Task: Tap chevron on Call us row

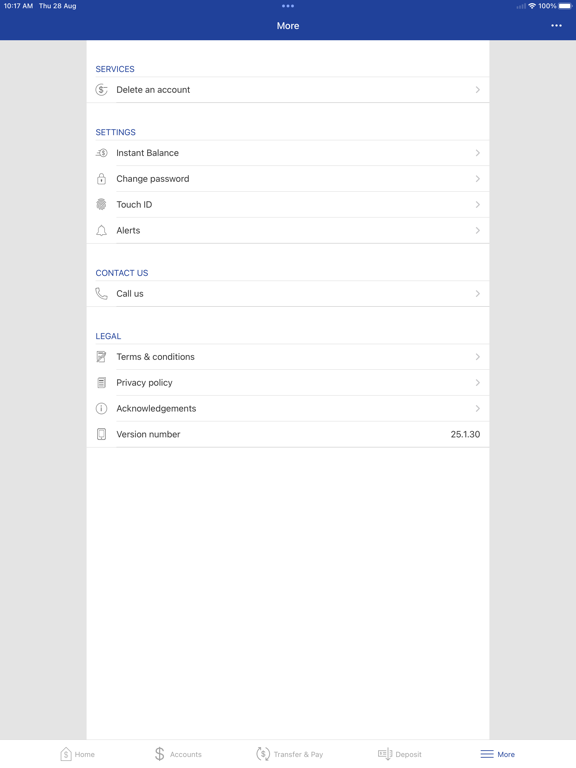Action: [478, 294]
